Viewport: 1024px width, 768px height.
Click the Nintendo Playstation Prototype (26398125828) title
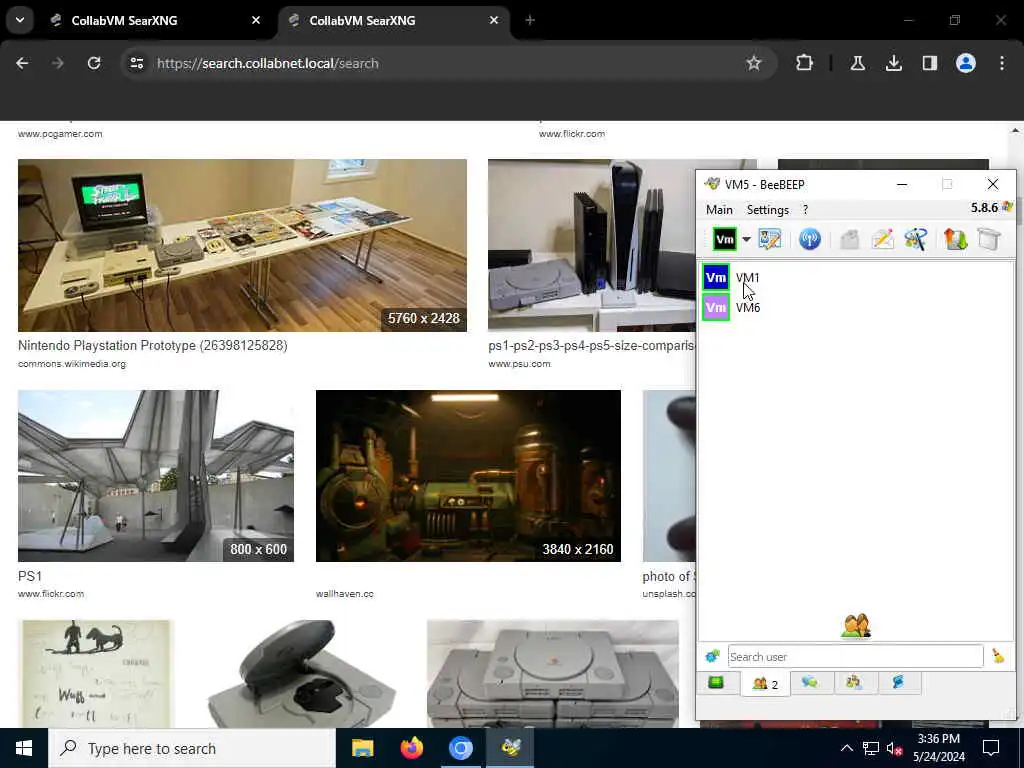click(x=153, y=345)
